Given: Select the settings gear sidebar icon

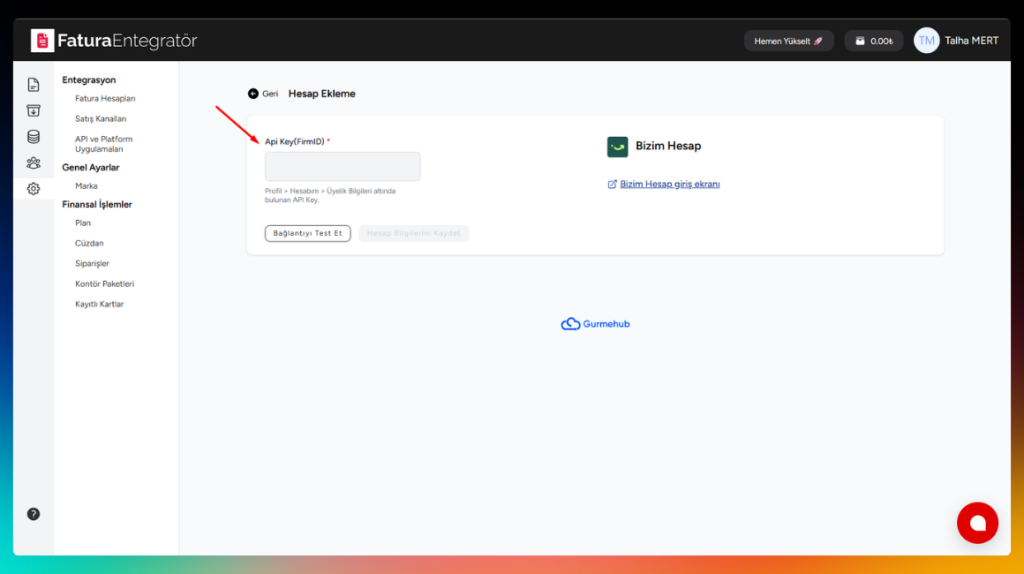Looking at the screenshot, I should 33,188.
